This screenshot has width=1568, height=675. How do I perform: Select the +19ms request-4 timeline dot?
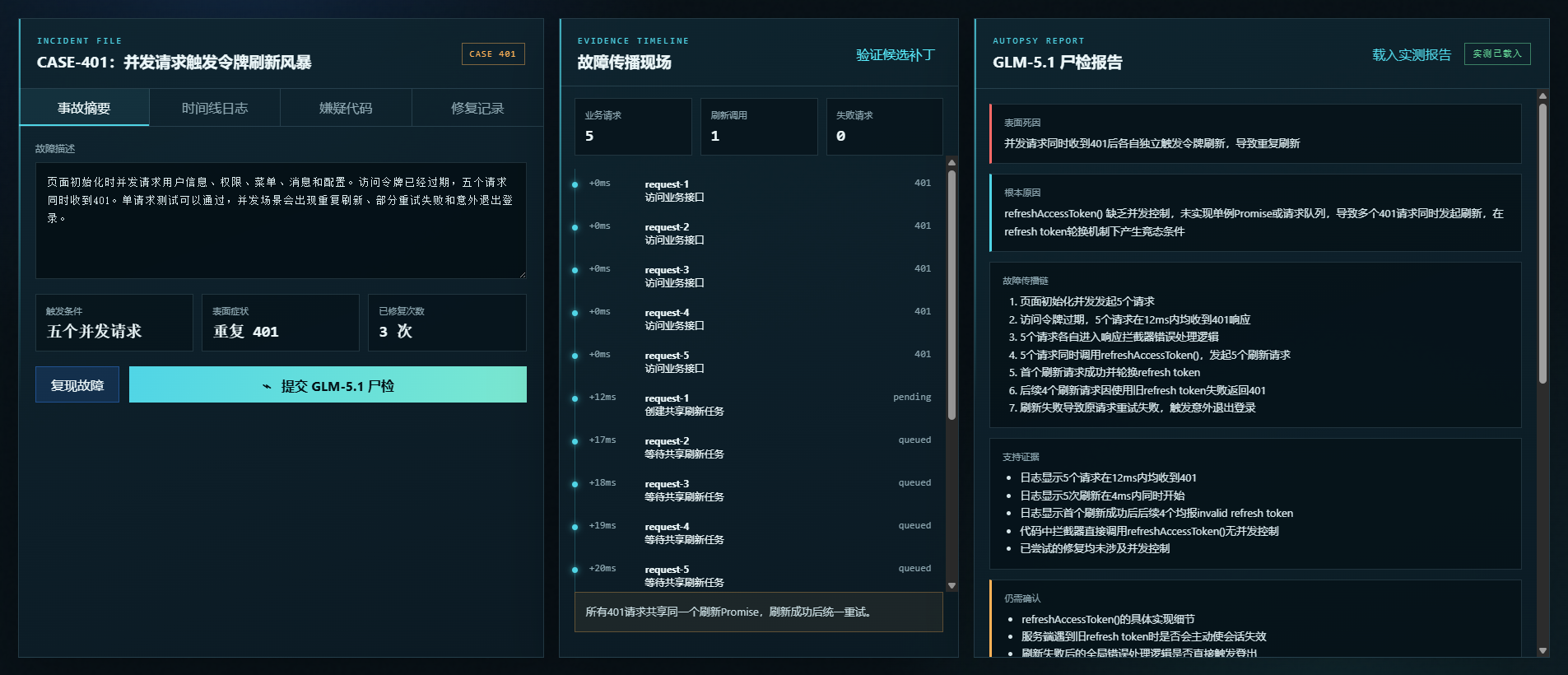click(575, 527)
